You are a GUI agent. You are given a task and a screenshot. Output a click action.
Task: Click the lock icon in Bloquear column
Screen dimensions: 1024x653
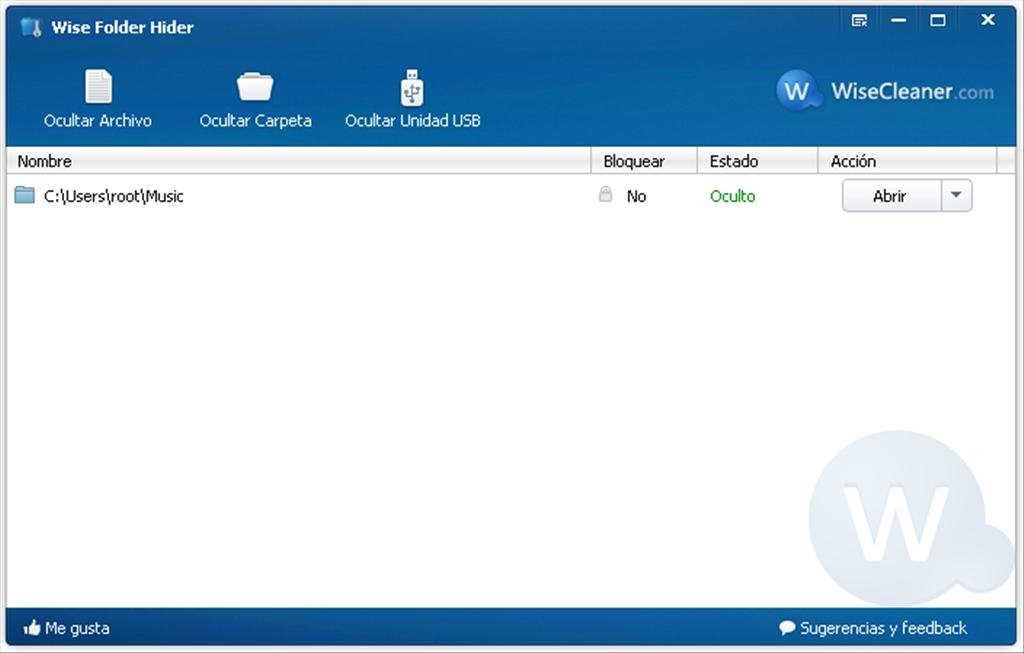605,195
